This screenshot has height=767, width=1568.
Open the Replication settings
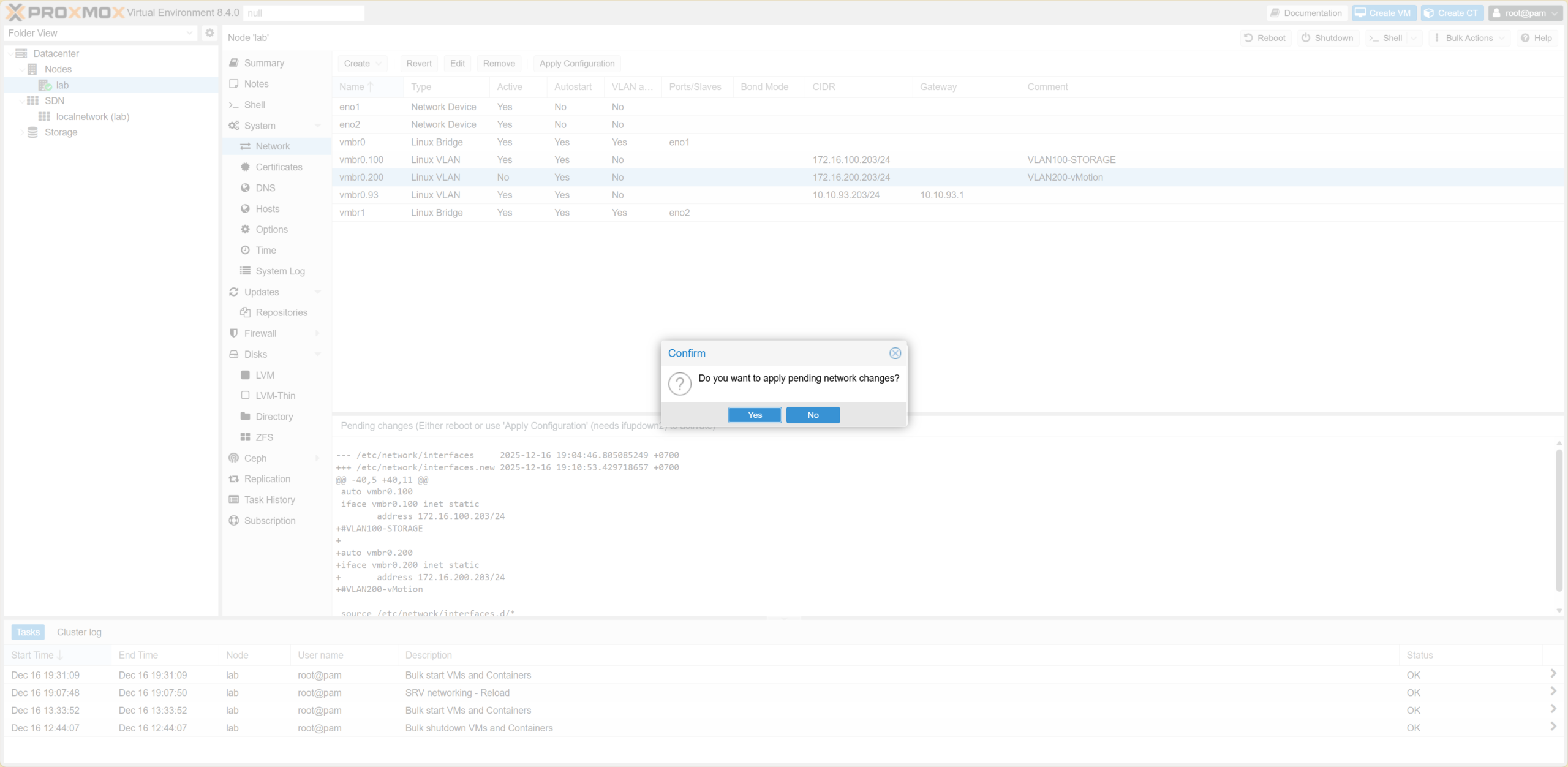coord(267,478)
